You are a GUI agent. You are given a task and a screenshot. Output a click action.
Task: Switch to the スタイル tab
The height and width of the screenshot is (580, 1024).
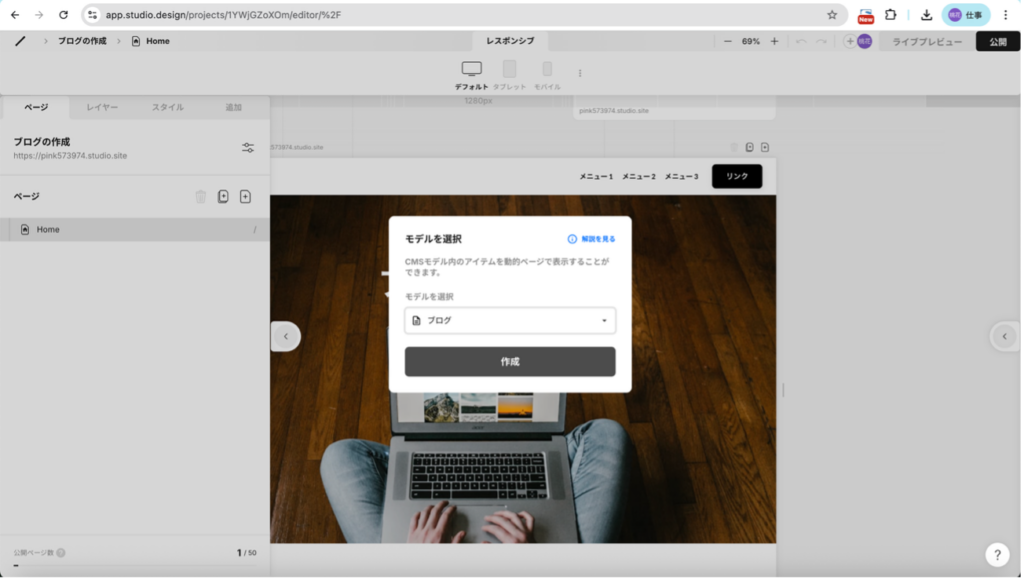[167, 107]
